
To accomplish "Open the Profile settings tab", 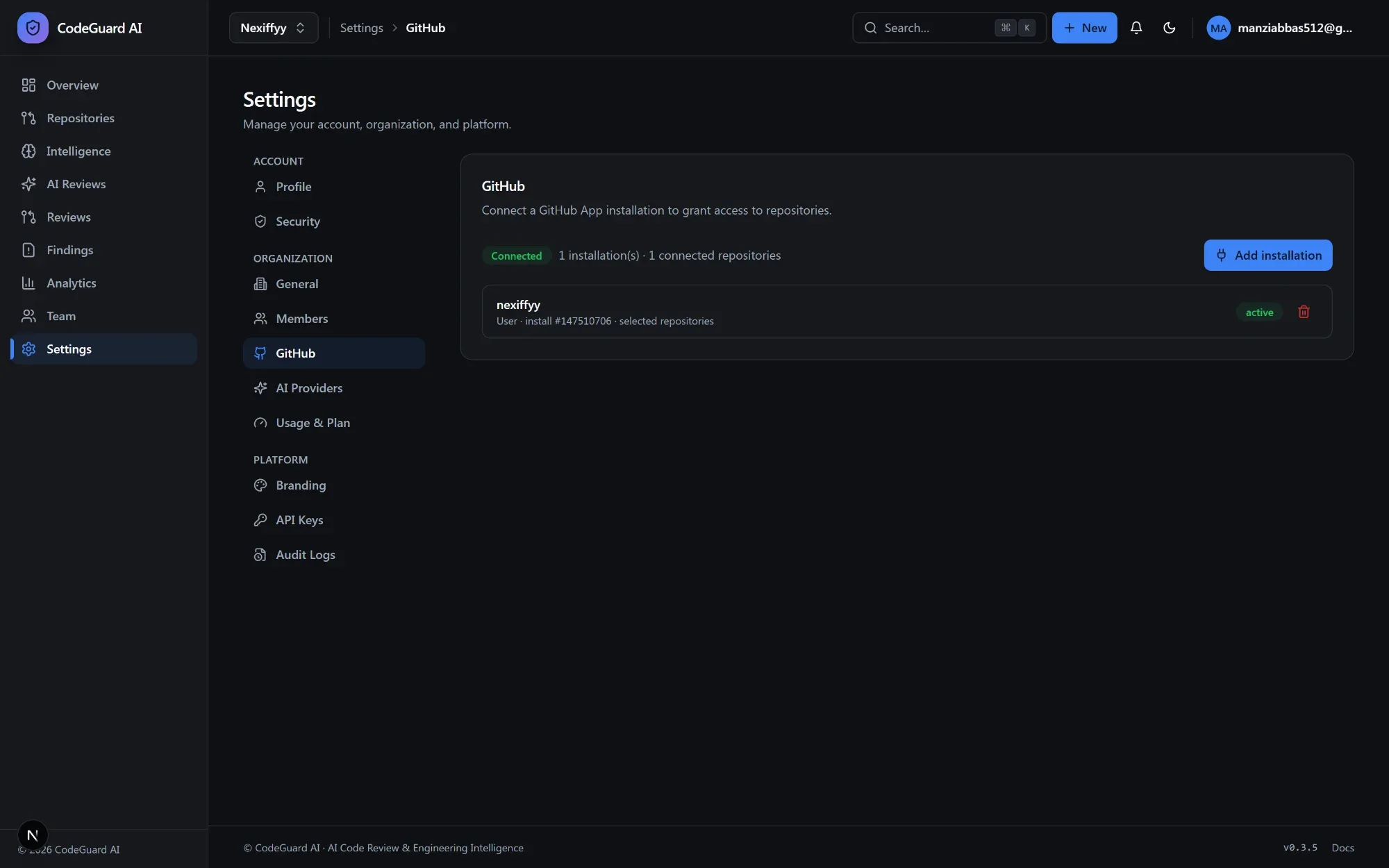I will pyautogui.click(x=334, y=187).
